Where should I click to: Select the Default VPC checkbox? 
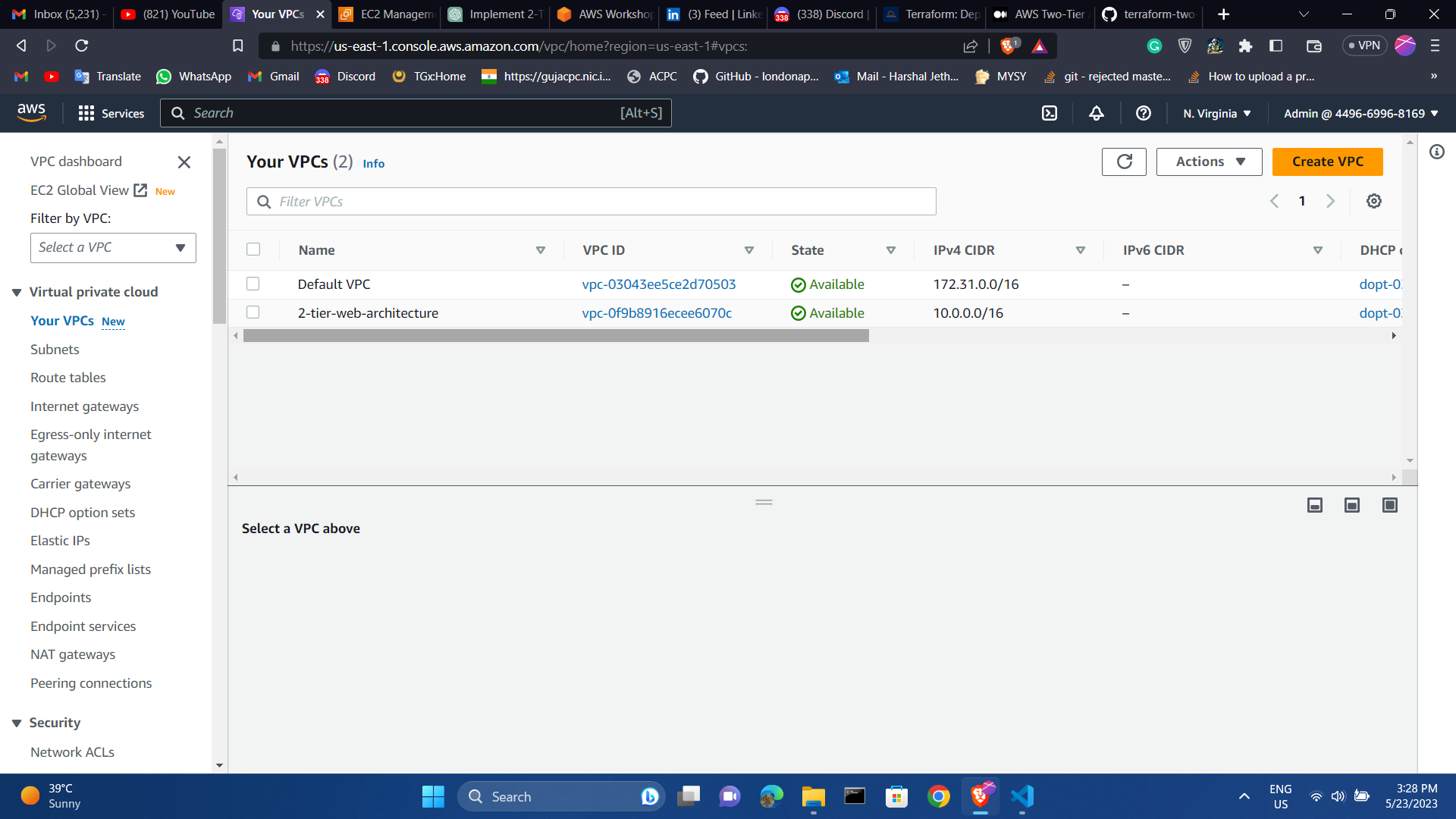point(253,284)
